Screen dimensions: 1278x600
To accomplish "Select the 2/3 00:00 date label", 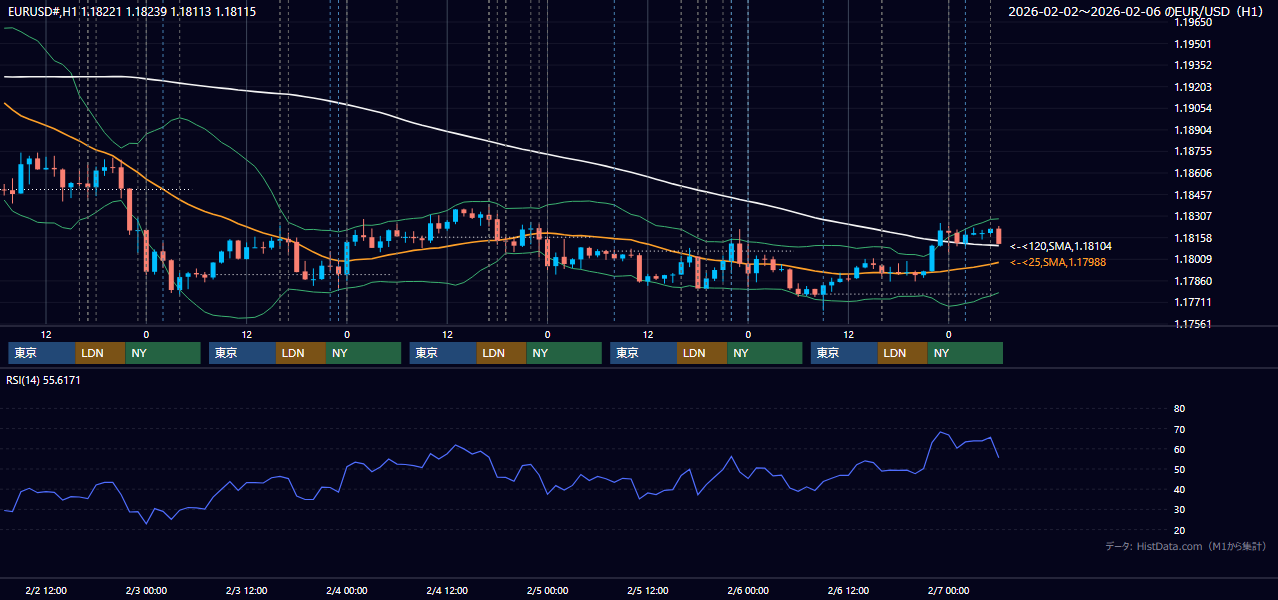I will click(146, 591).
